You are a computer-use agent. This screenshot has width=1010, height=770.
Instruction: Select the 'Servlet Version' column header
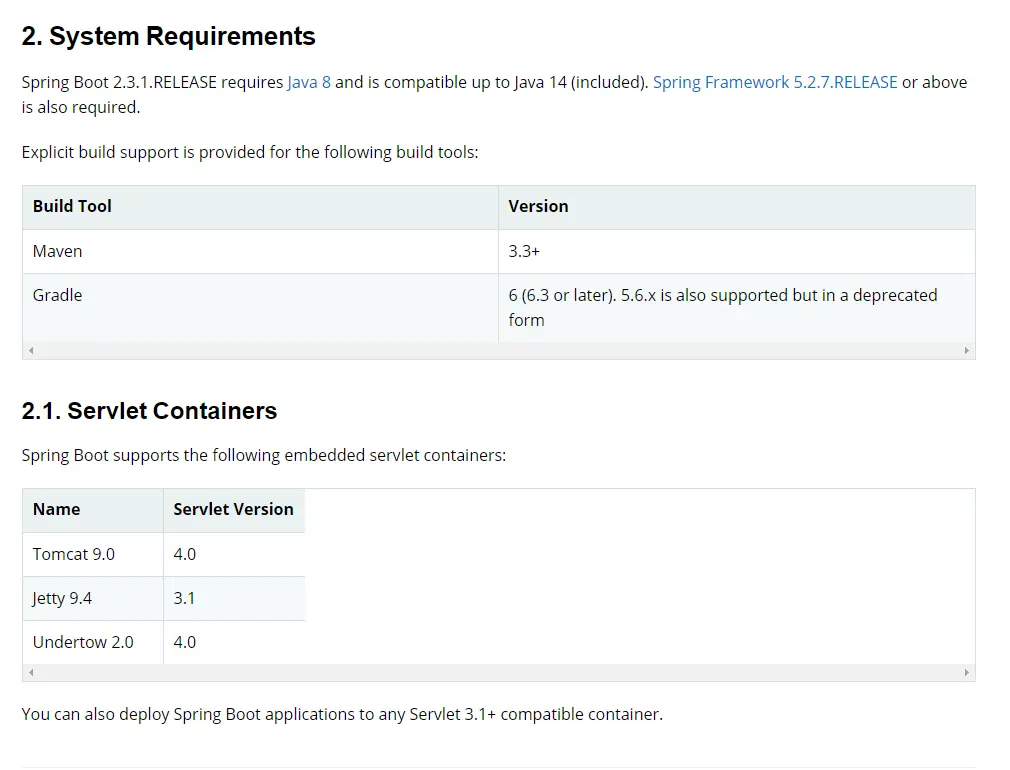click(x=233, y=509)
